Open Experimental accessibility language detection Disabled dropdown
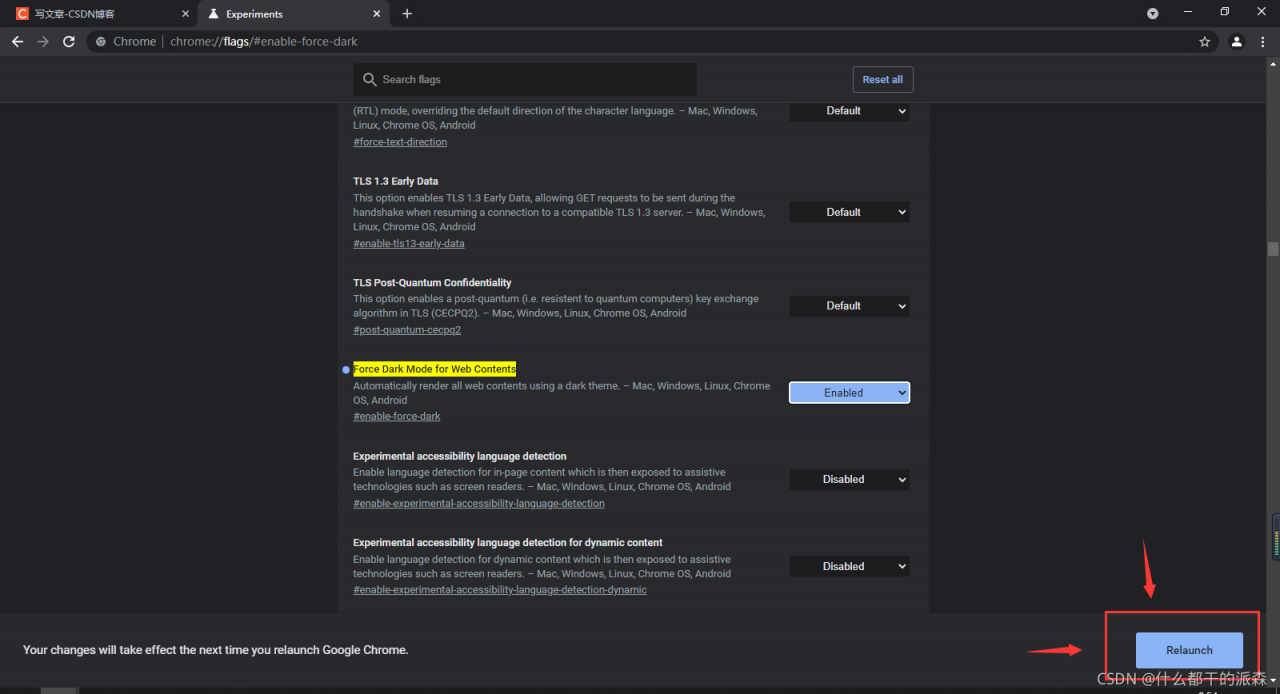Viewport: 1280px width, 694px height. point(850,479)
